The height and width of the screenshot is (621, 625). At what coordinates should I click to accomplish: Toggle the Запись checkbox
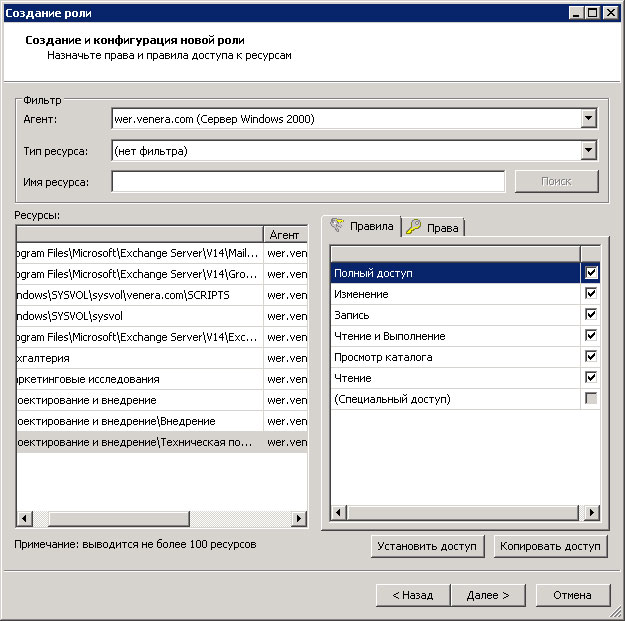(x=591, y=314)
